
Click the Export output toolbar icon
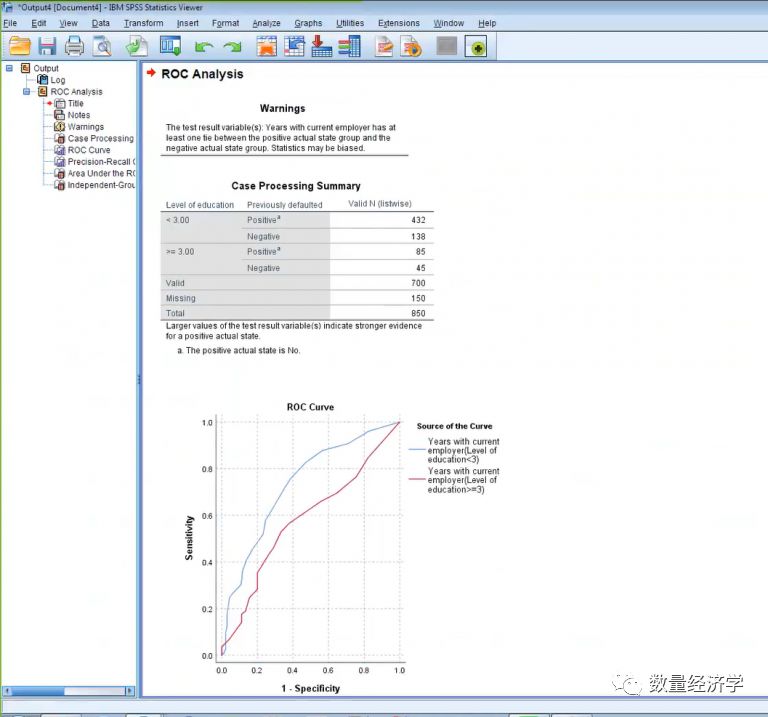(137, 46)
